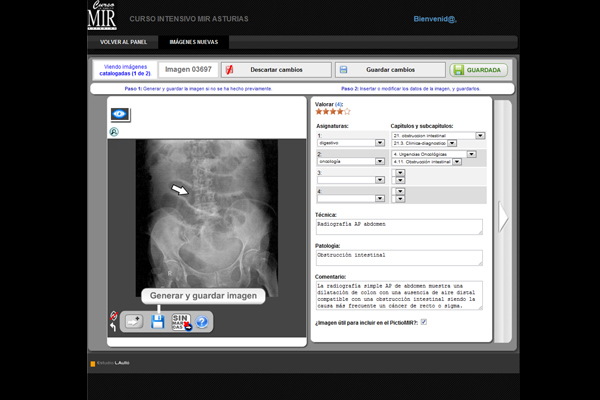This screenshot has width=600, height=400.
Task: Rate the image five stars
Action: (x=347, y=112)
